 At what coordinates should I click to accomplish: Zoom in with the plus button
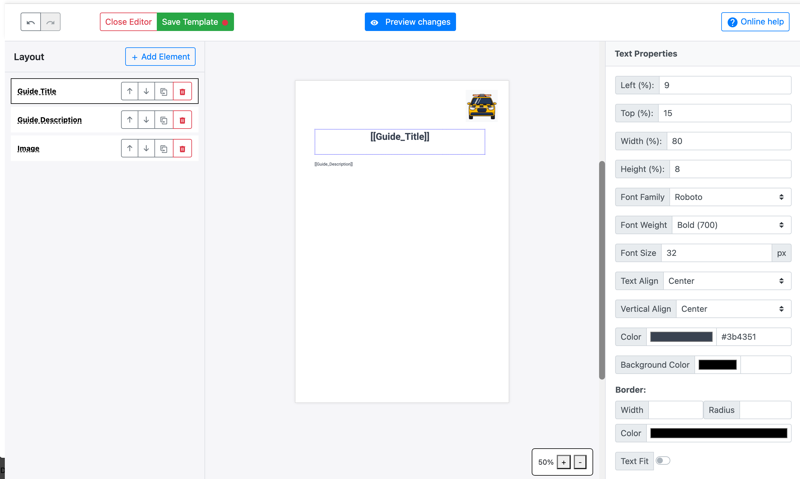tap(564, 462)
